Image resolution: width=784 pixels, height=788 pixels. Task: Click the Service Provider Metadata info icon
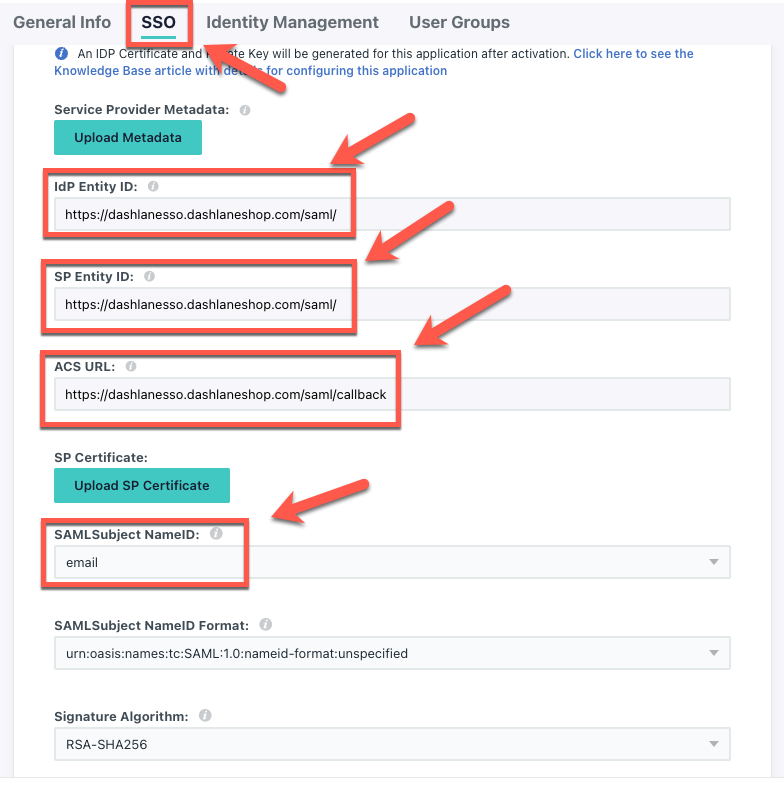(245, 110)
